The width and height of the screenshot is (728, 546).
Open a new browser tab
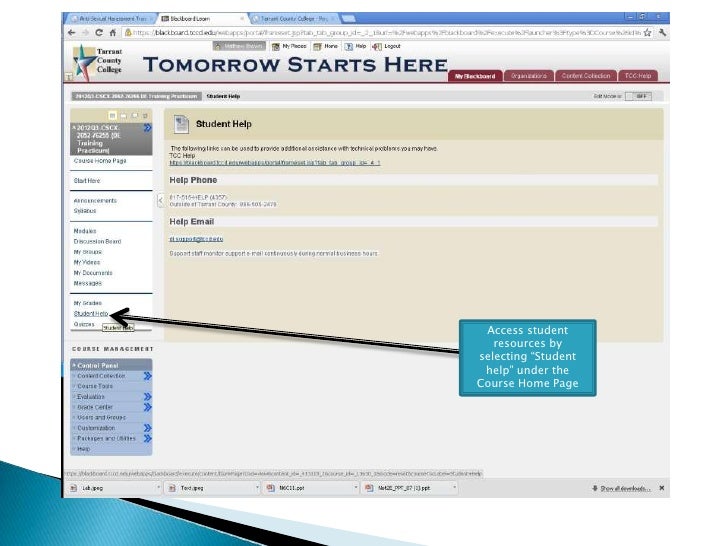click(349, 19)
